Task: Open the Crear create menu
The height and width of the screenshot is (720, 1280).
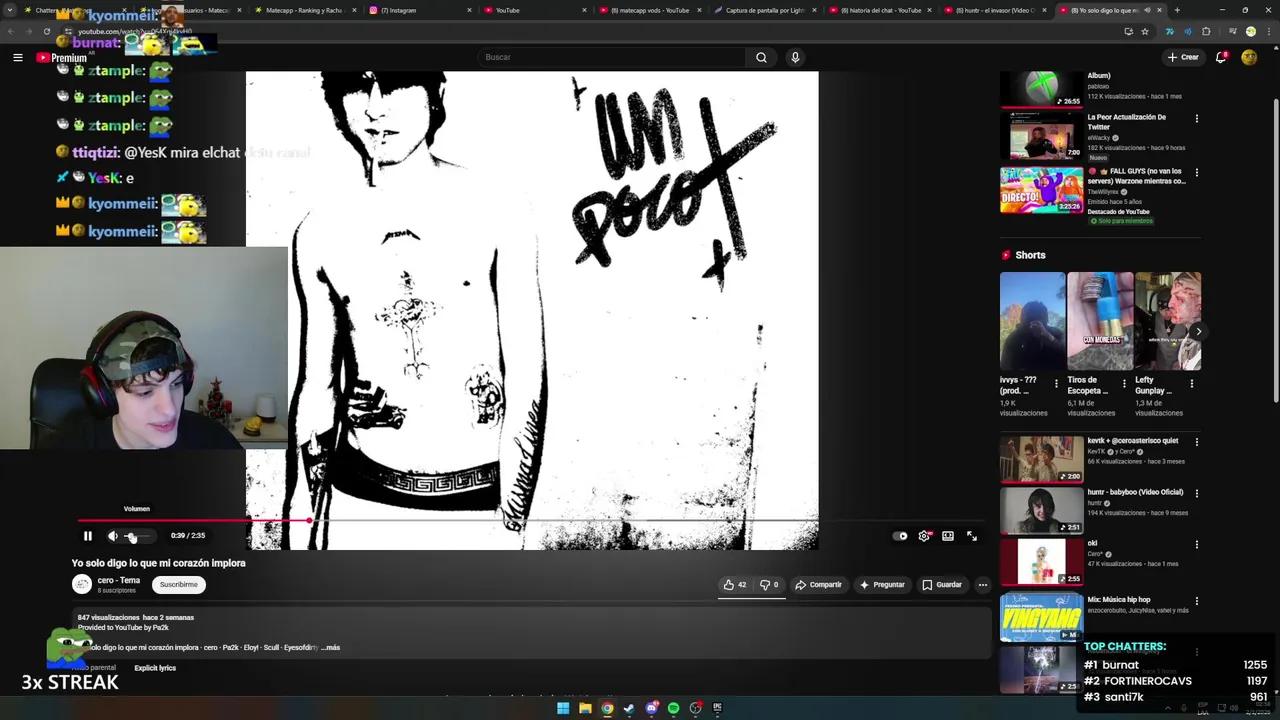Action: click(1182, 57)
